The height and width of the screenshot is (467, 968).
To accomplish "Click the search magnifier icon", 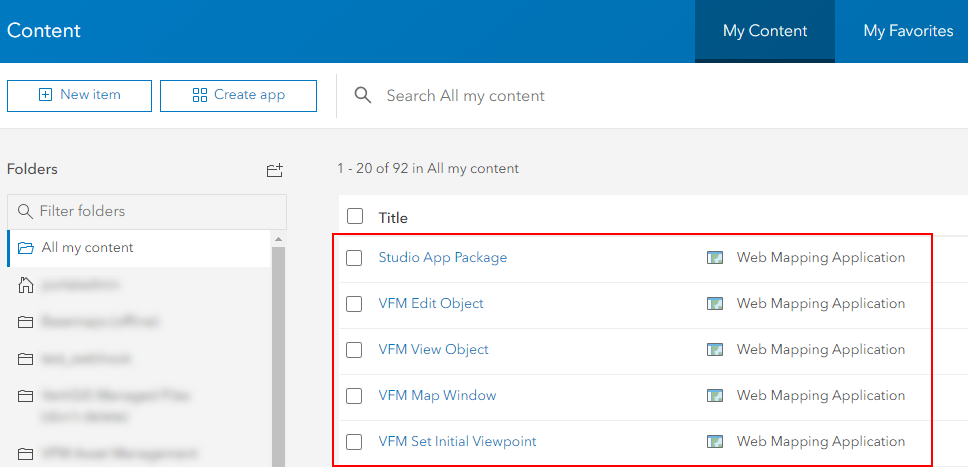I will [x=363, y=95].
